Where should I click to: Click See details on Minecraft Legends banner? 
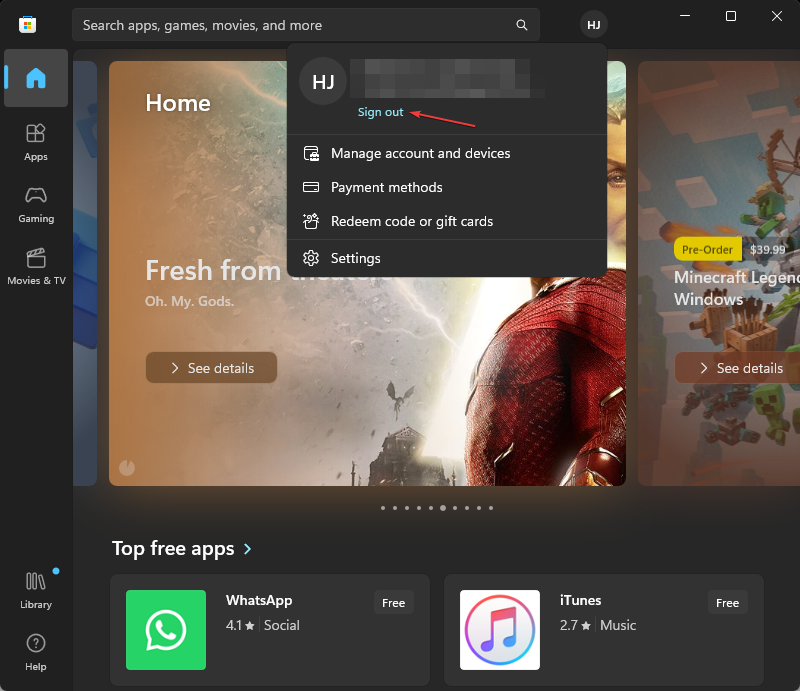click(x=739, y=368)
